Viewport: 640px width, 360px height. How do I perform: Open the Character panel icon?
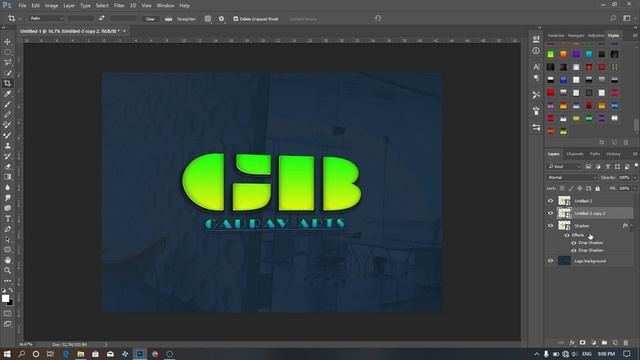pos(536,67)
